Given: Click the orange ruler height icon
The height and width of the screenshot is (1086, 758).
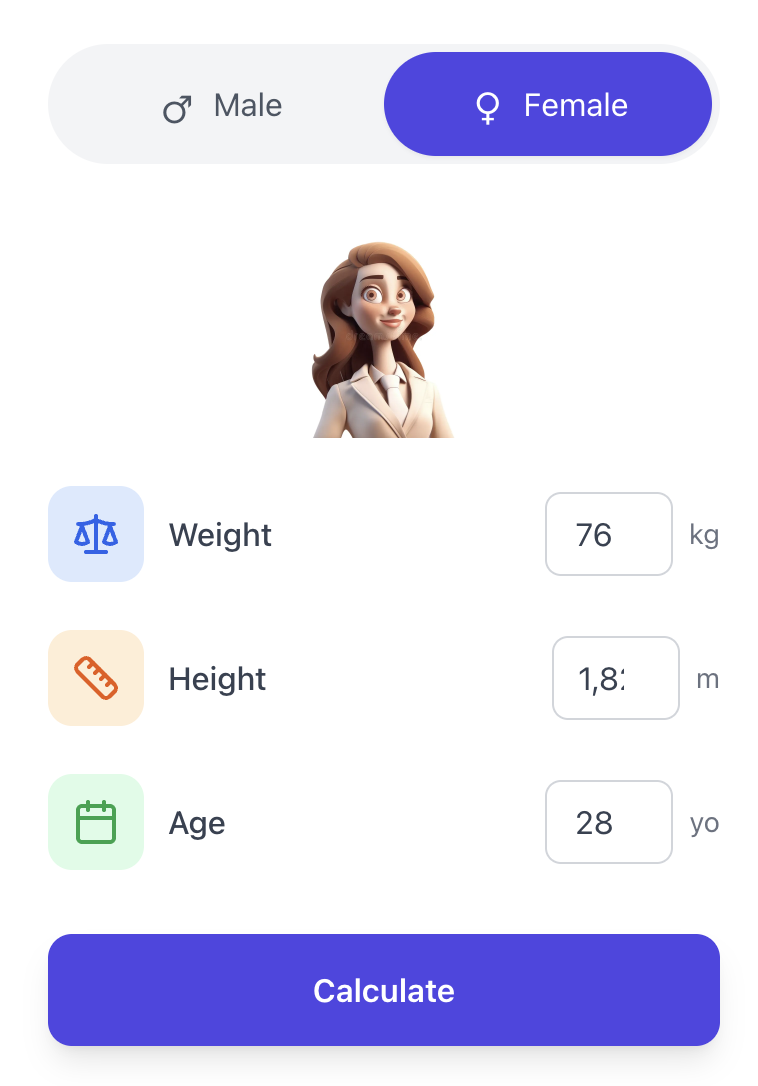Looking at the screenshot, I should coord(96,678).
